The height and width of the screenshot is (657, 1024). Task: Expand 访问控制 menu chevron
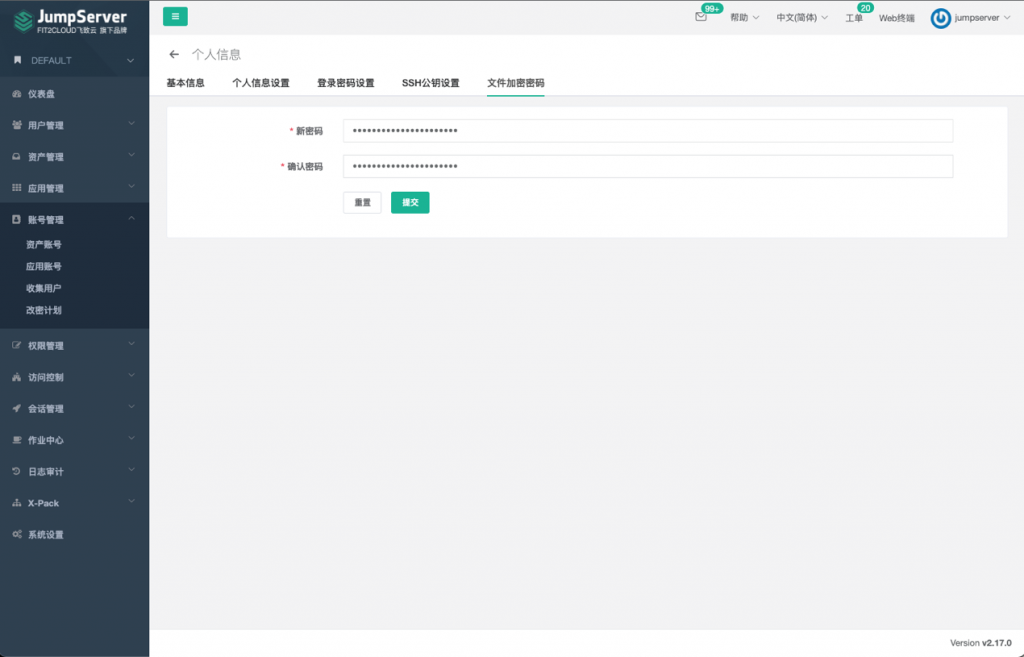[131, 375]
